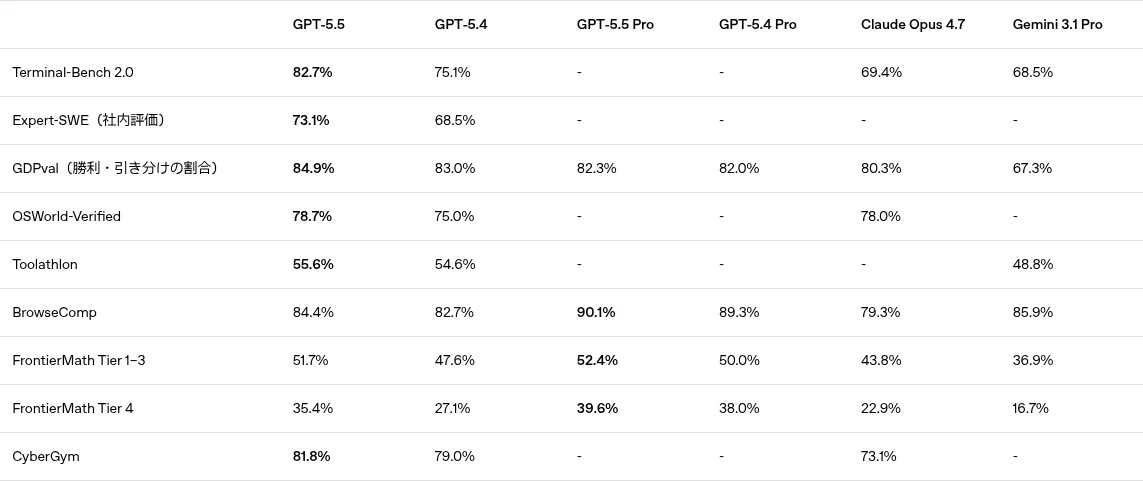Select the 78.0% OSWorld-Verified Claude score
Screen dimensions: 1143x481
881,216
